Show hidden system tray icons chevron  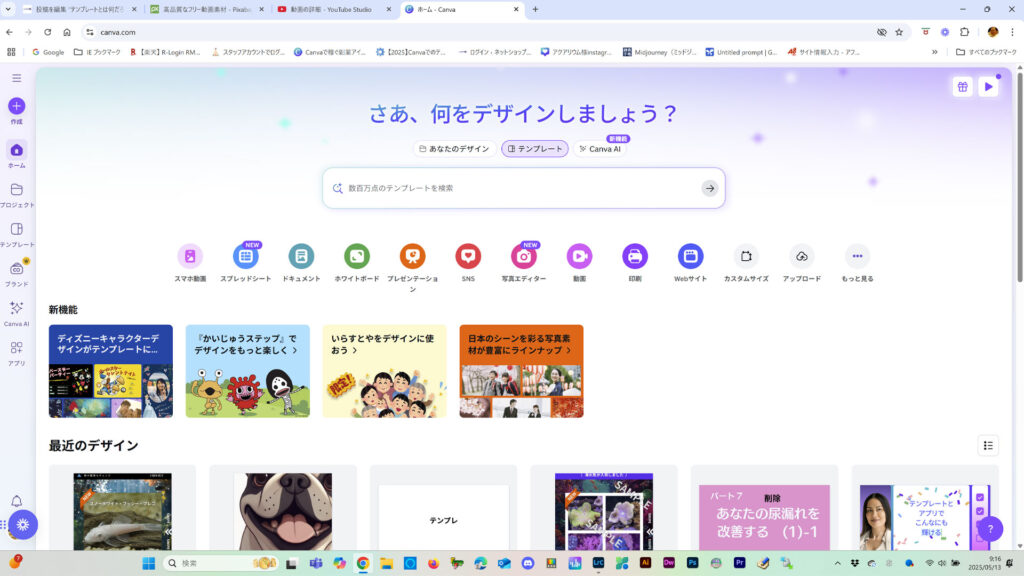point(837,563)
